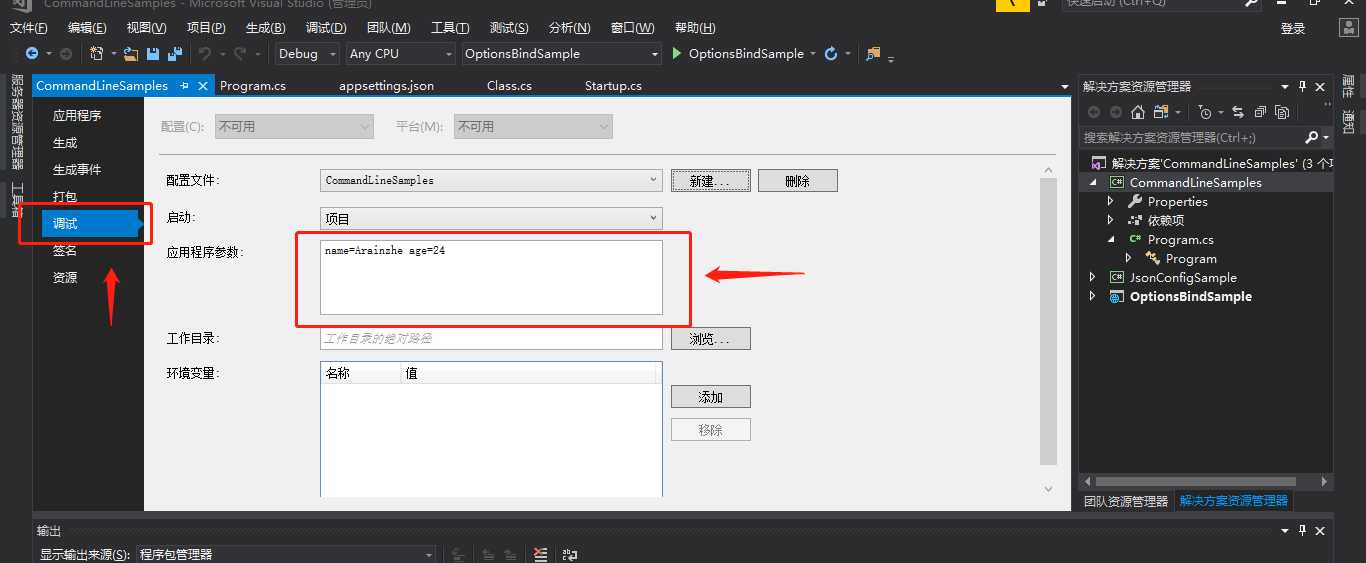The image size is (1366, 563).
Task: Click pending changes filter clock icon
Action: (1205, 112)
